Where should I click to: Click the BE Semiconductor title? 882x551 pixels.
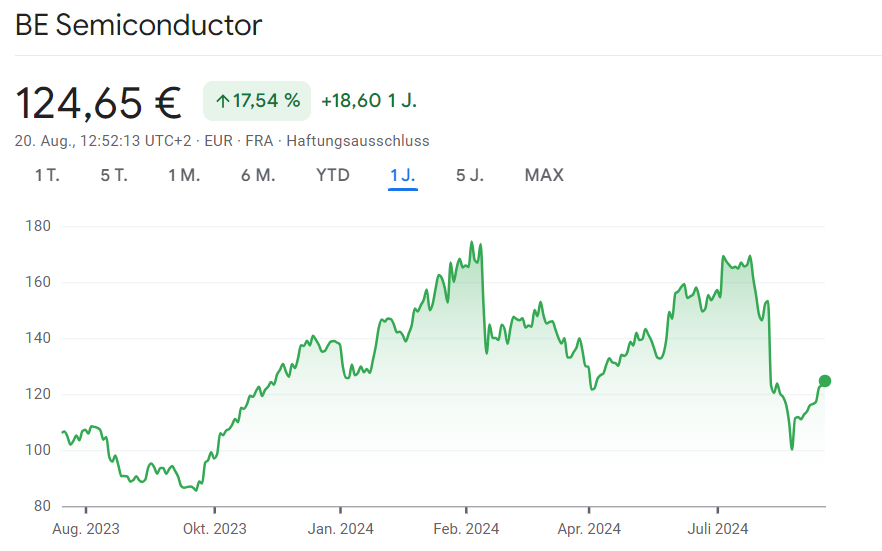click(138, 25)
